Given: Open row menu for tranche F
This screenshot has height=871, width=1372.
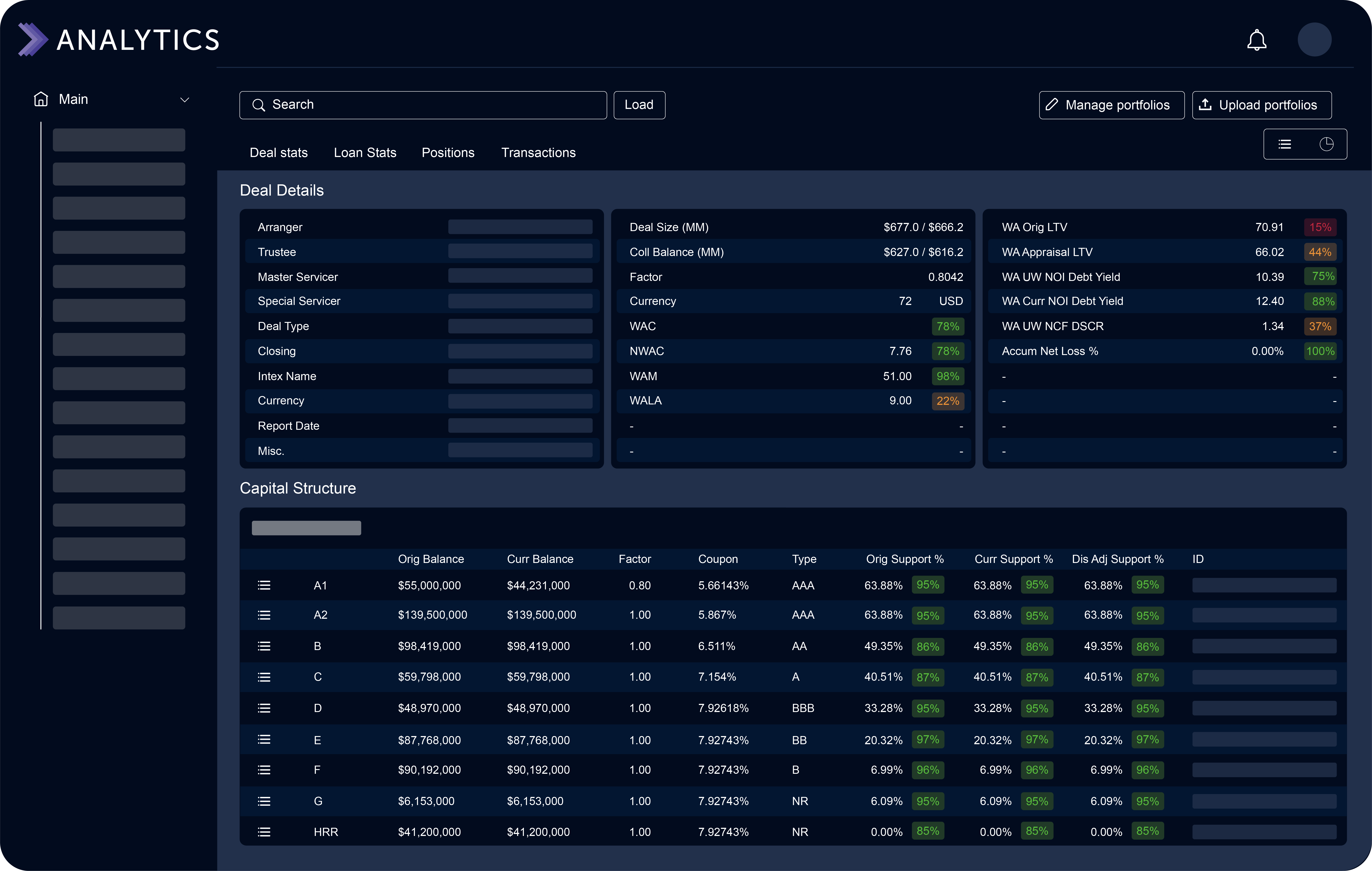Looking at the screenshot, I should coord(264,770).
